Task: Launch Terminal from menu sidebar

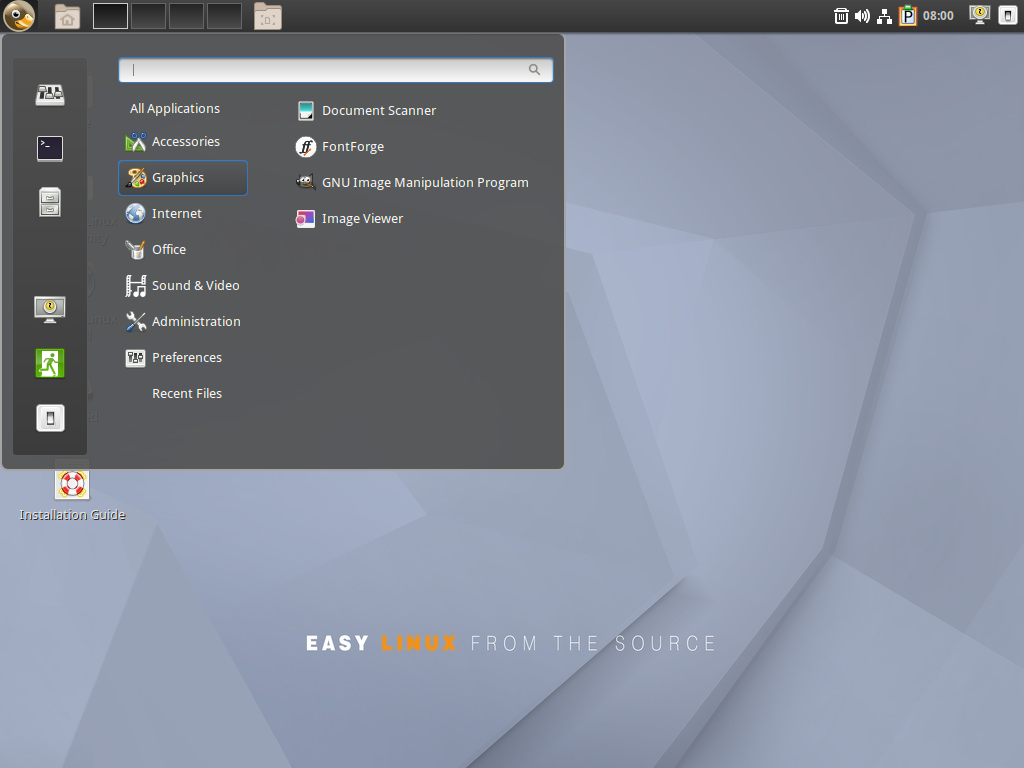Action: [x=50, y=148]
